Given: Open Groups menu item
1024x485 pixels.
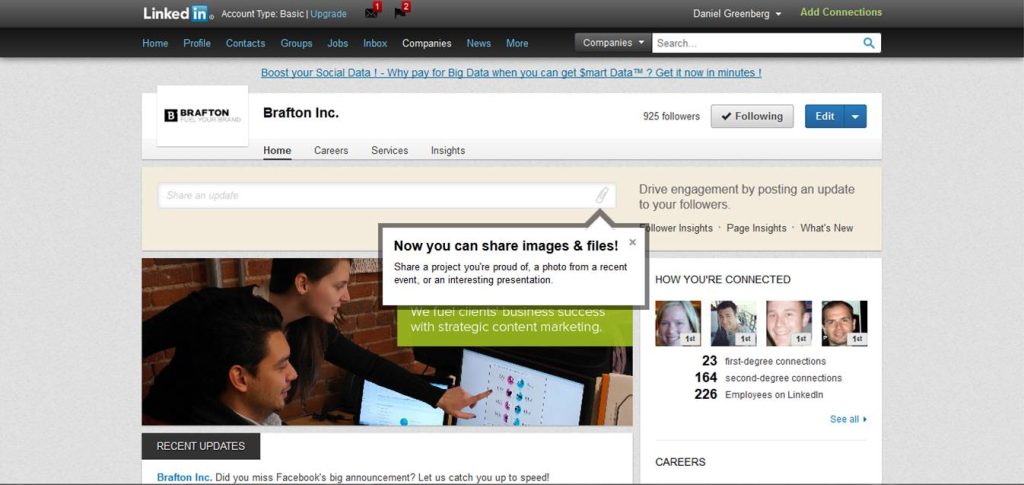Looking at the screenshot, I should pyautogui.click(x=296, y=43).
